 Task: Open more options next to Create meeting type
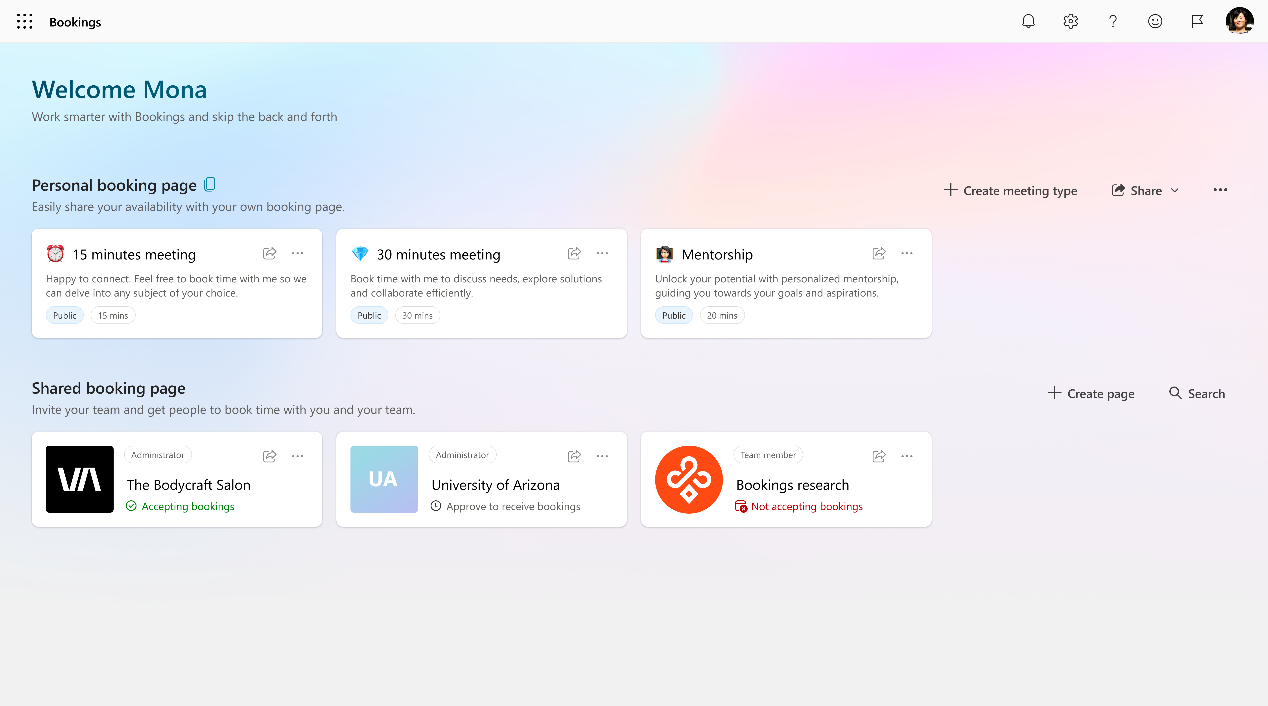1220,190
